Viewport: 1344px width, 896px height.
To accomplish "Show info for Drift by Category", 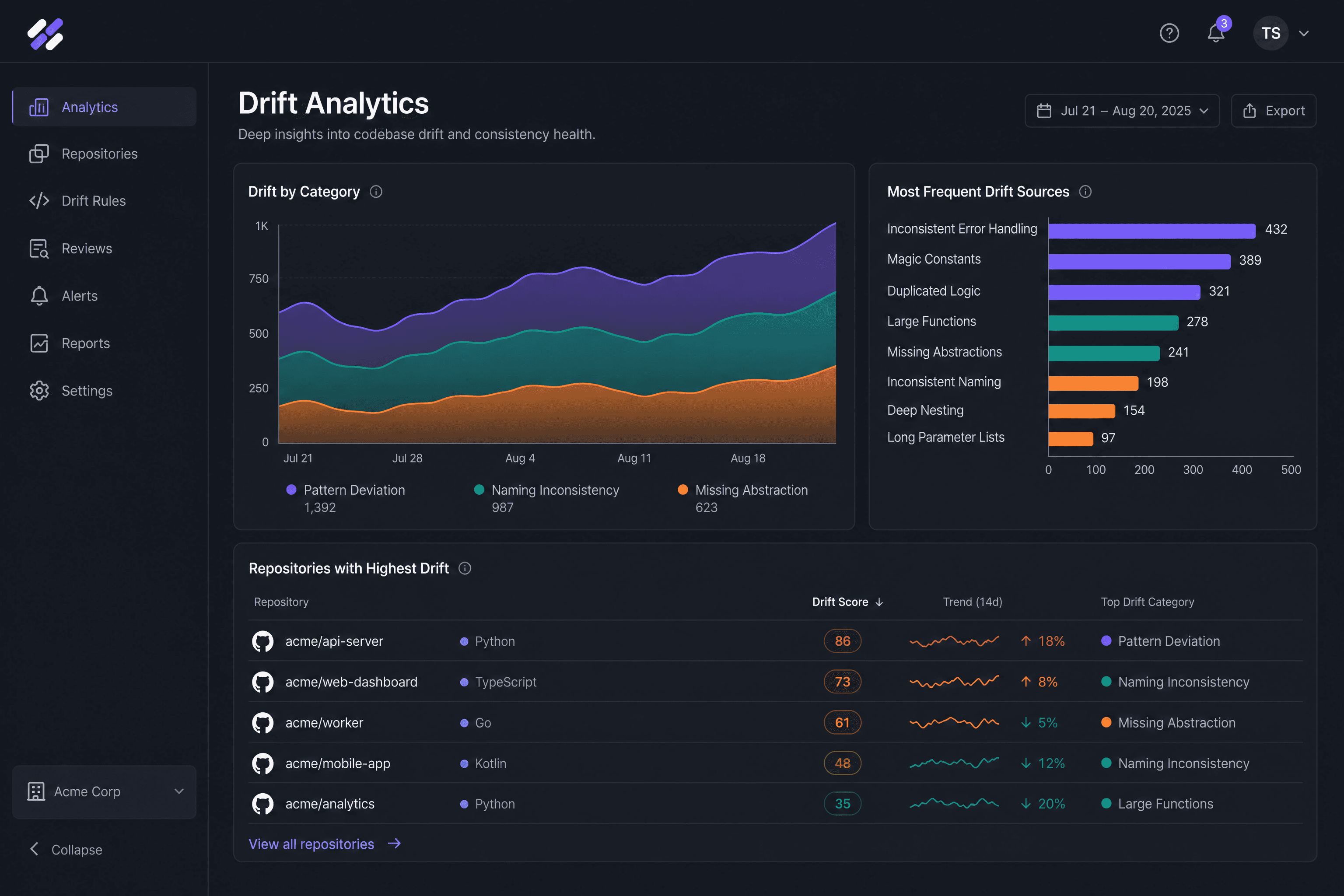I will click(x=376, y=192).
